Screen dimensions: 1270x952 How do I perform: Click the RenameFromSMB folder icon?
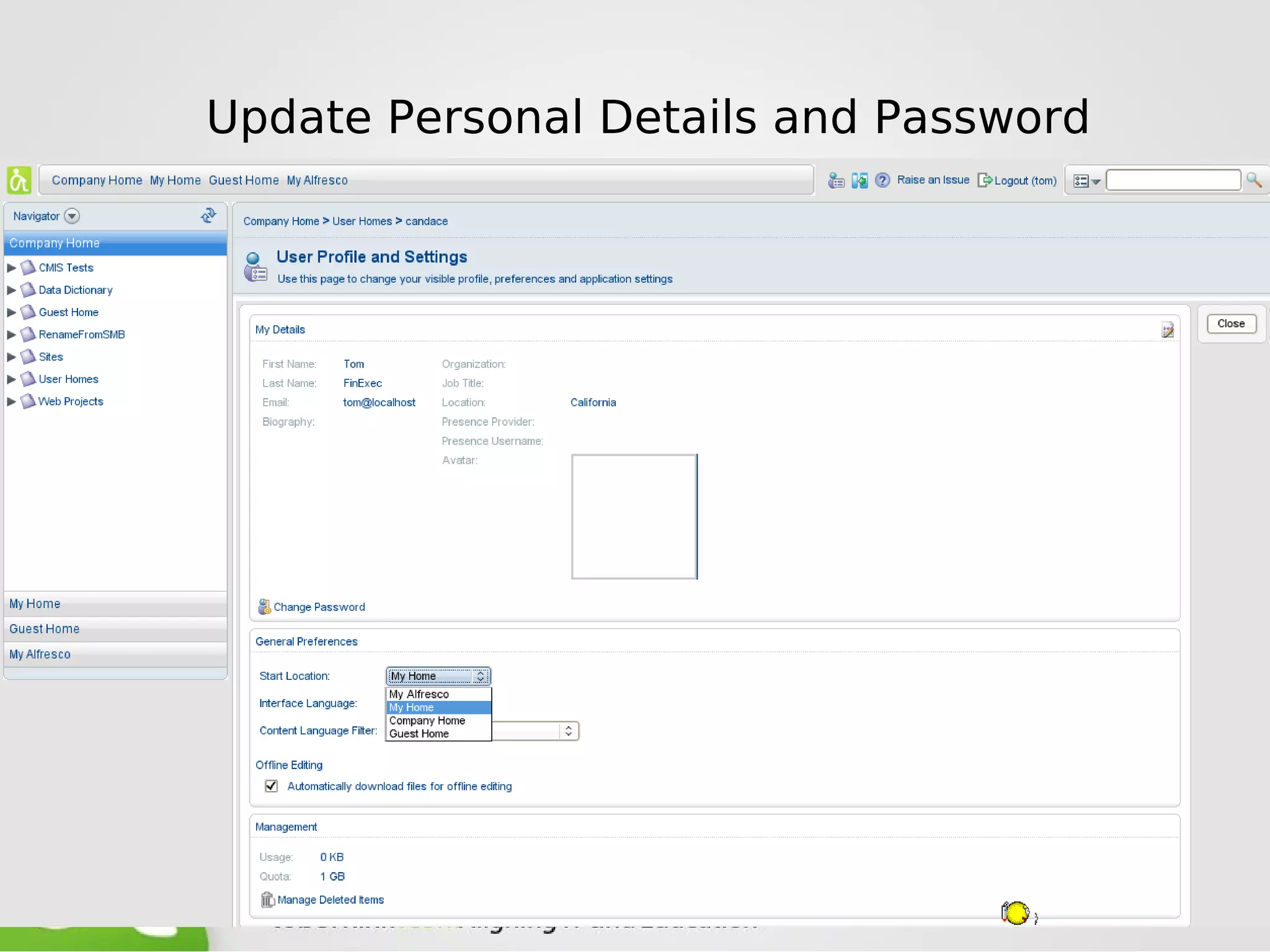point(28,335)
